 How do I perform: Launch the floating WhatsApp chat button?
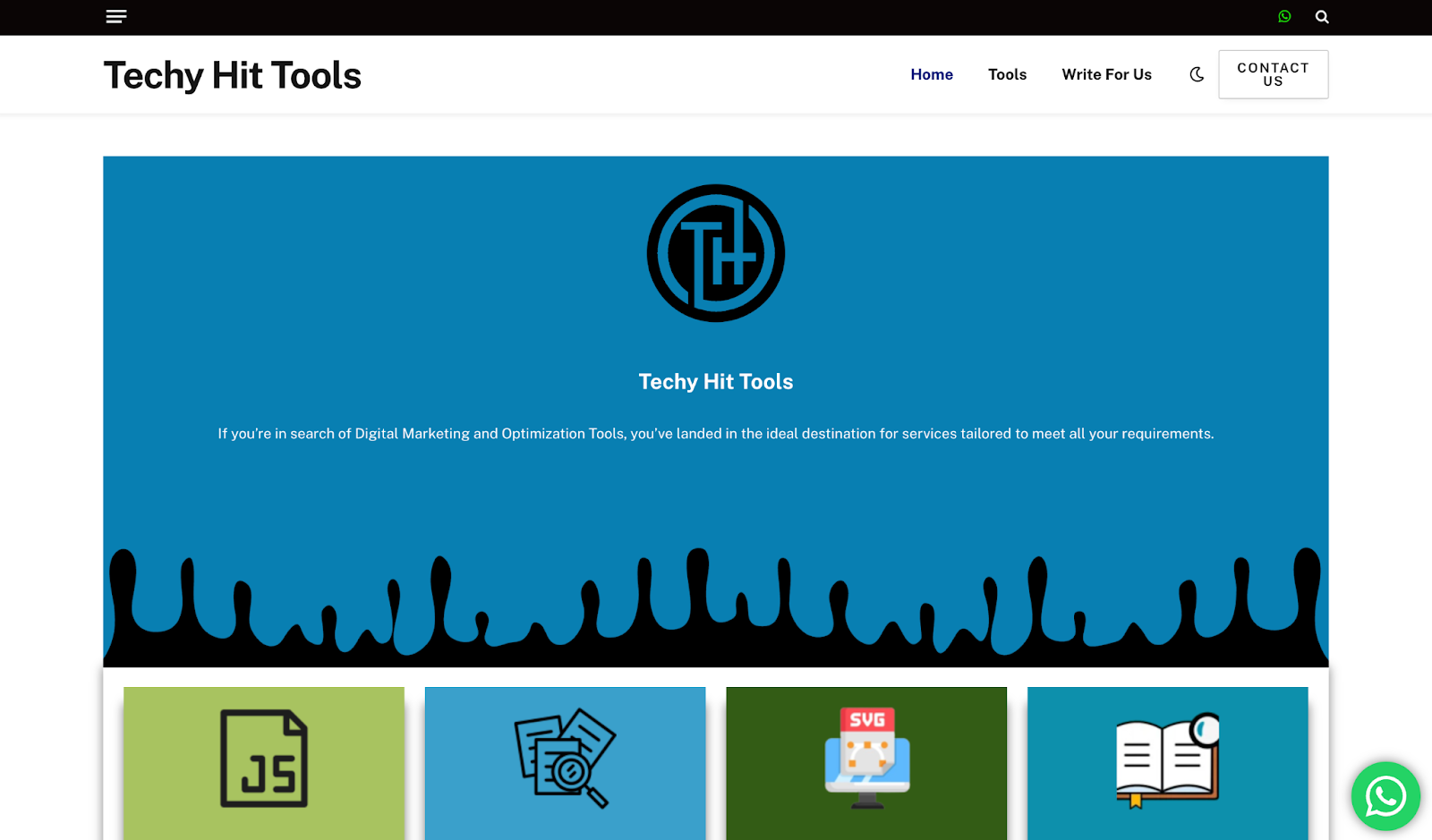click(x=1385, y=796)
